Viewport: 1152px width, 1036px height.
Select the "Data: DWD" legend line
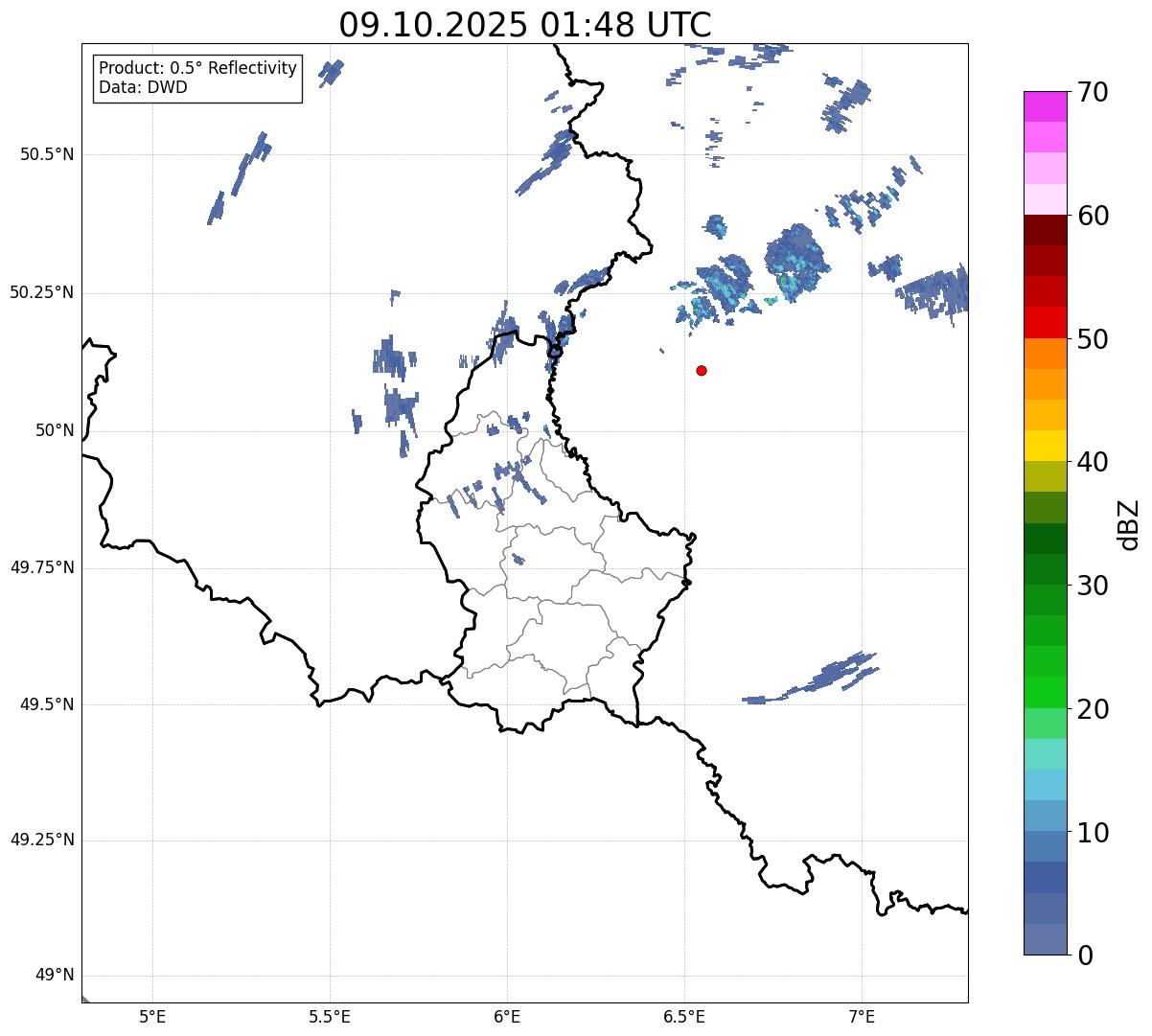click(144, 87)
